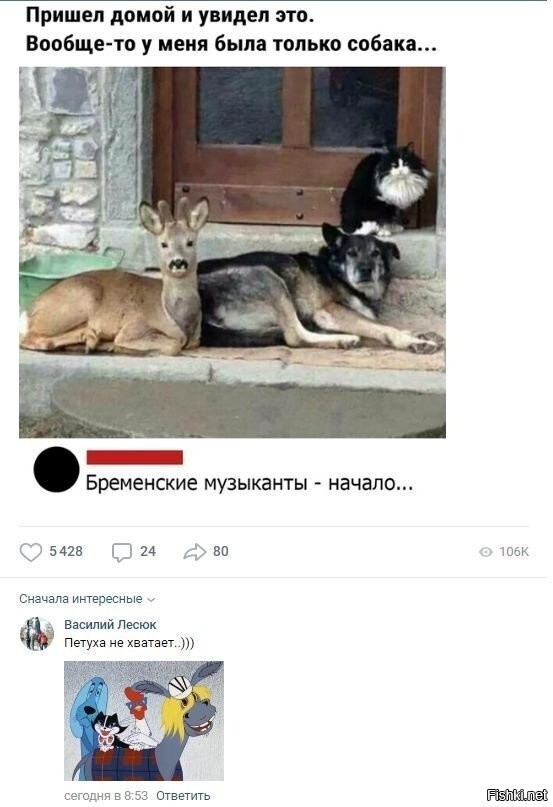
Task: Click the comment count 24
Action: 148,552
